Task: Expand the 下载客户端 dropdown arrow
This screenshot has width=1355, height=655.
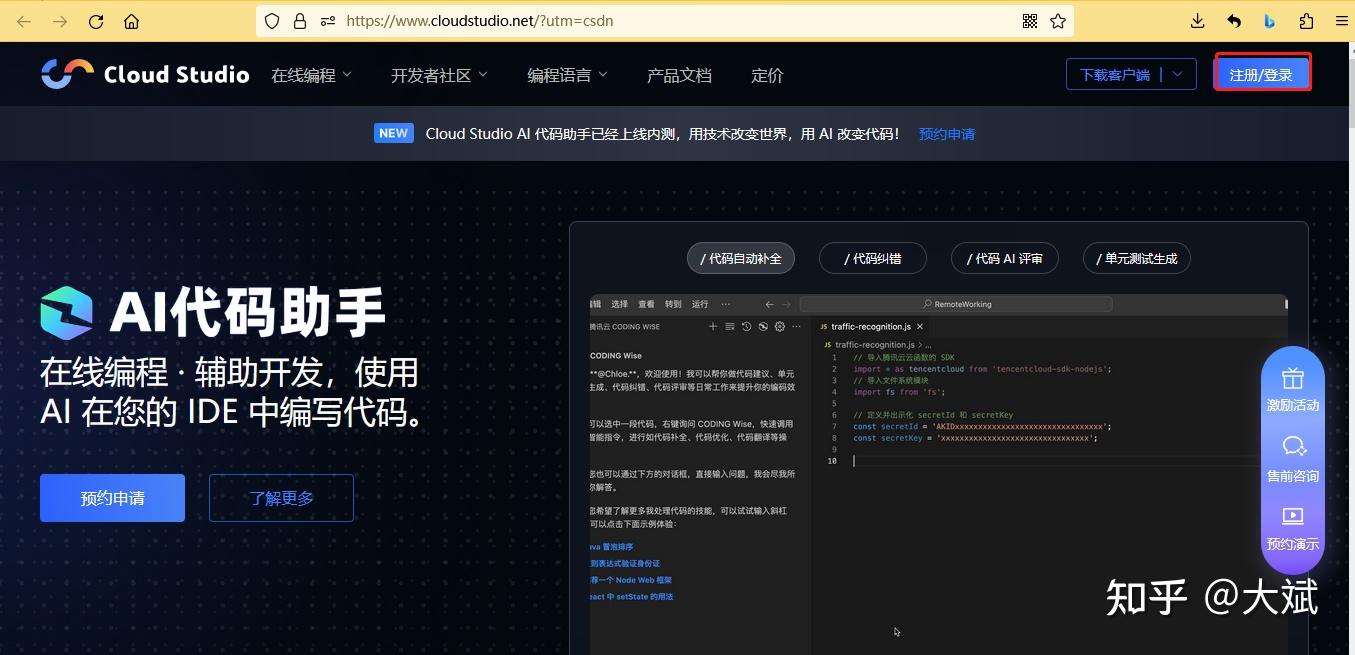Action: [1177, 73]
